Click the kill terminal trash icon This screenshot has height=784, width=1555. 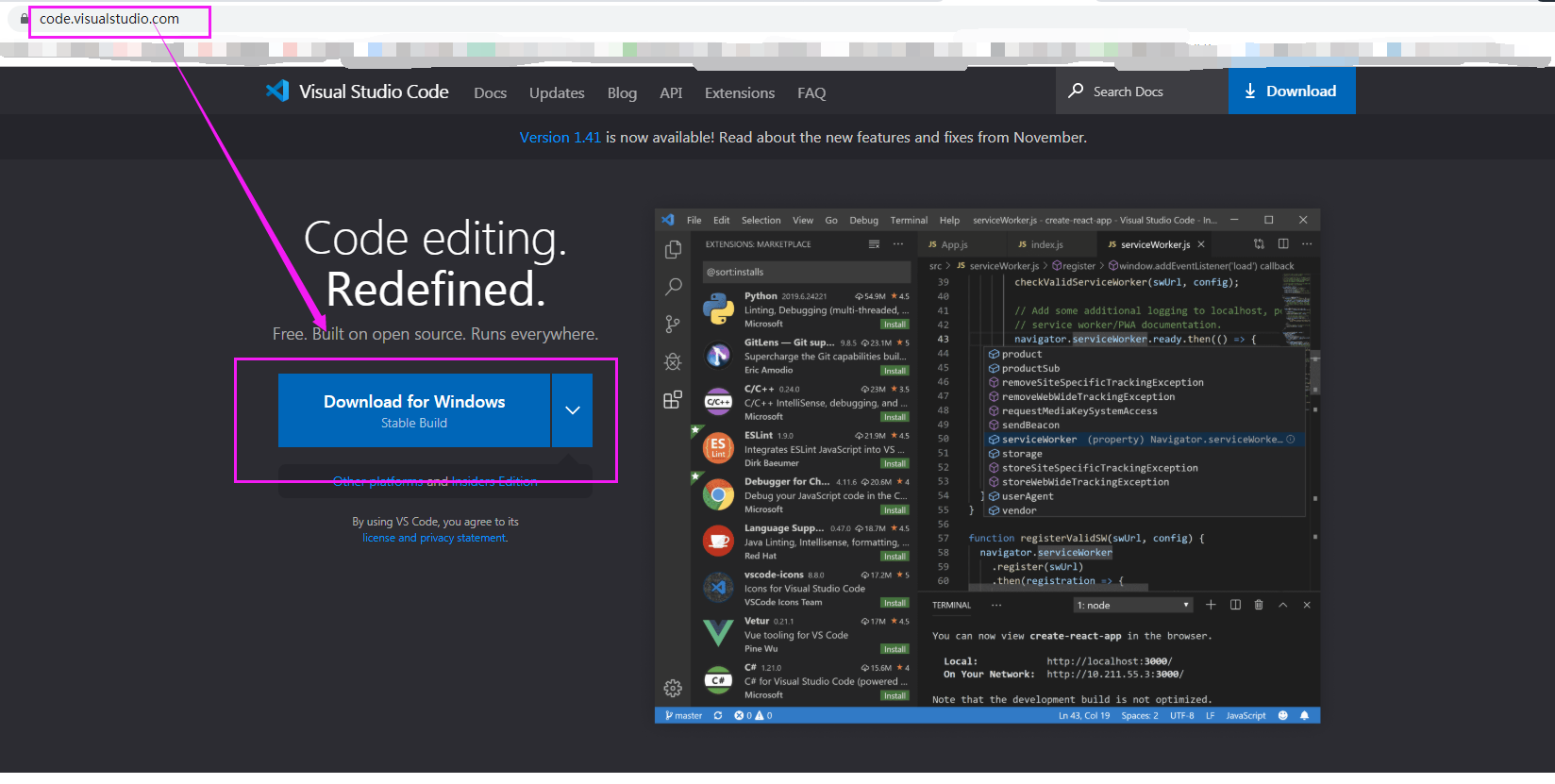point(1259,605)
